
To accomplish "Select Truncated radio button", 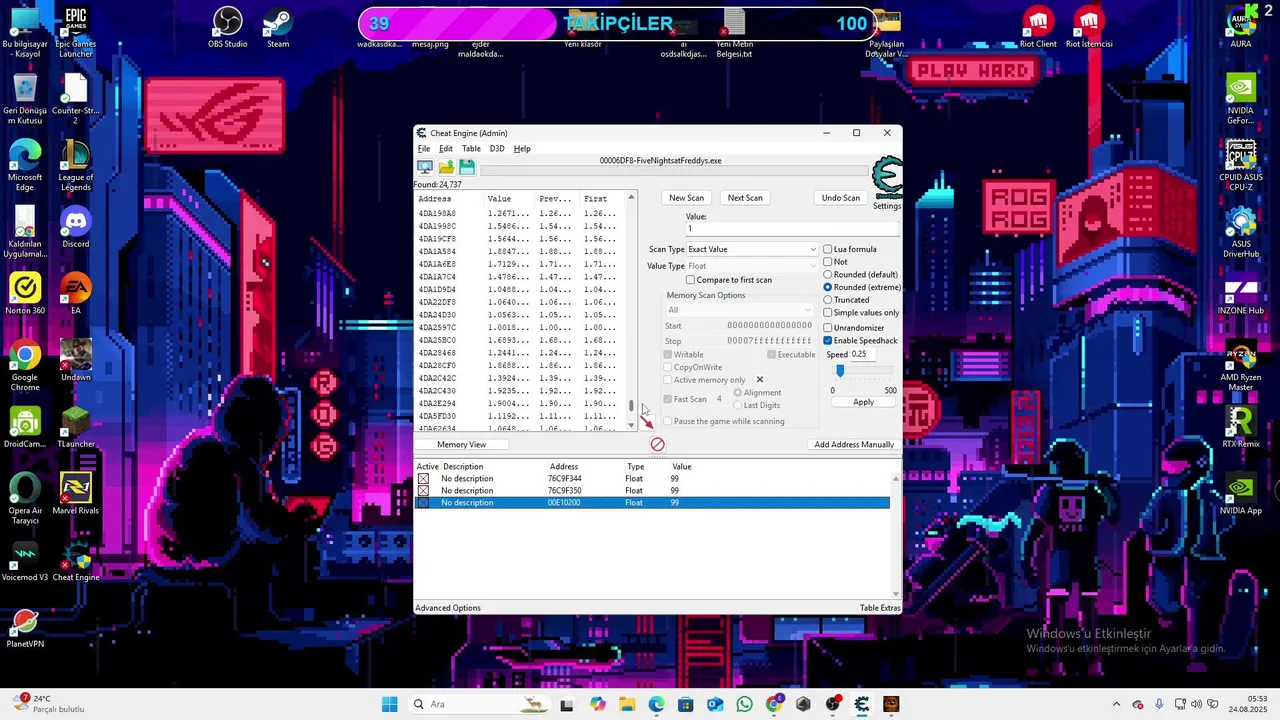I will [827, 300].
